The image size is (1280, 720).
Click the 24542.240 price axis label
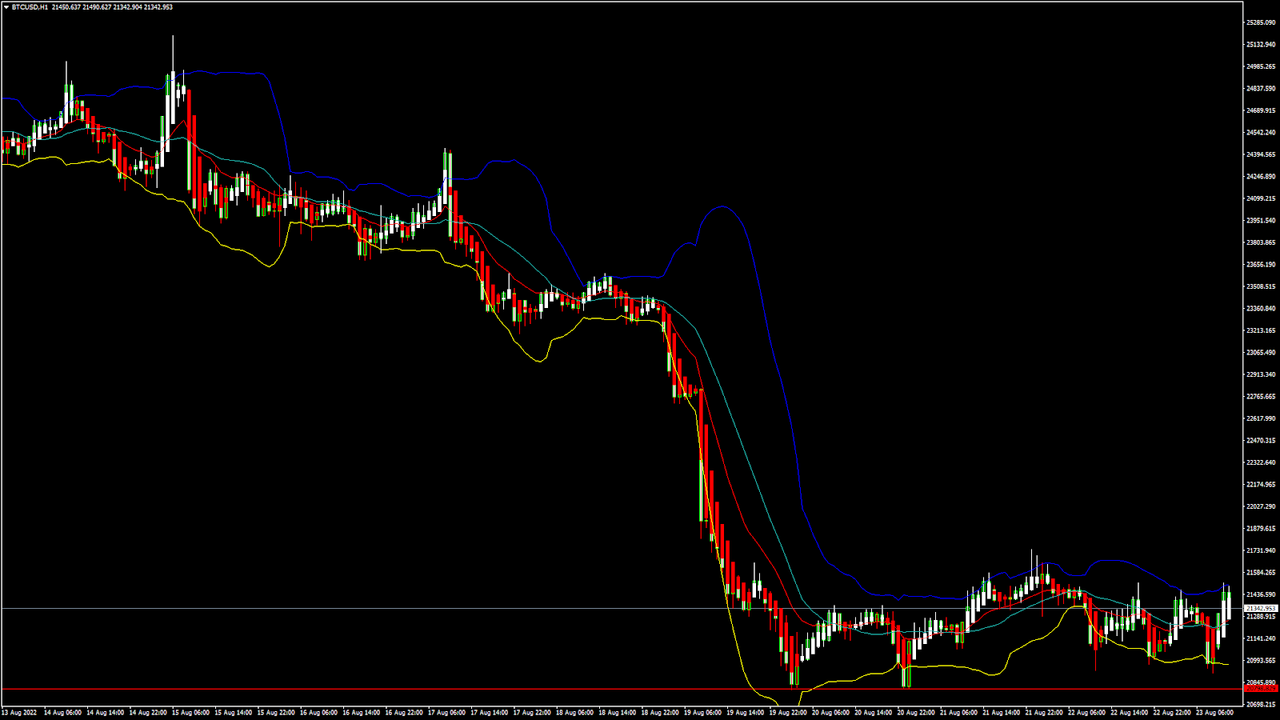pos(1262,132)
